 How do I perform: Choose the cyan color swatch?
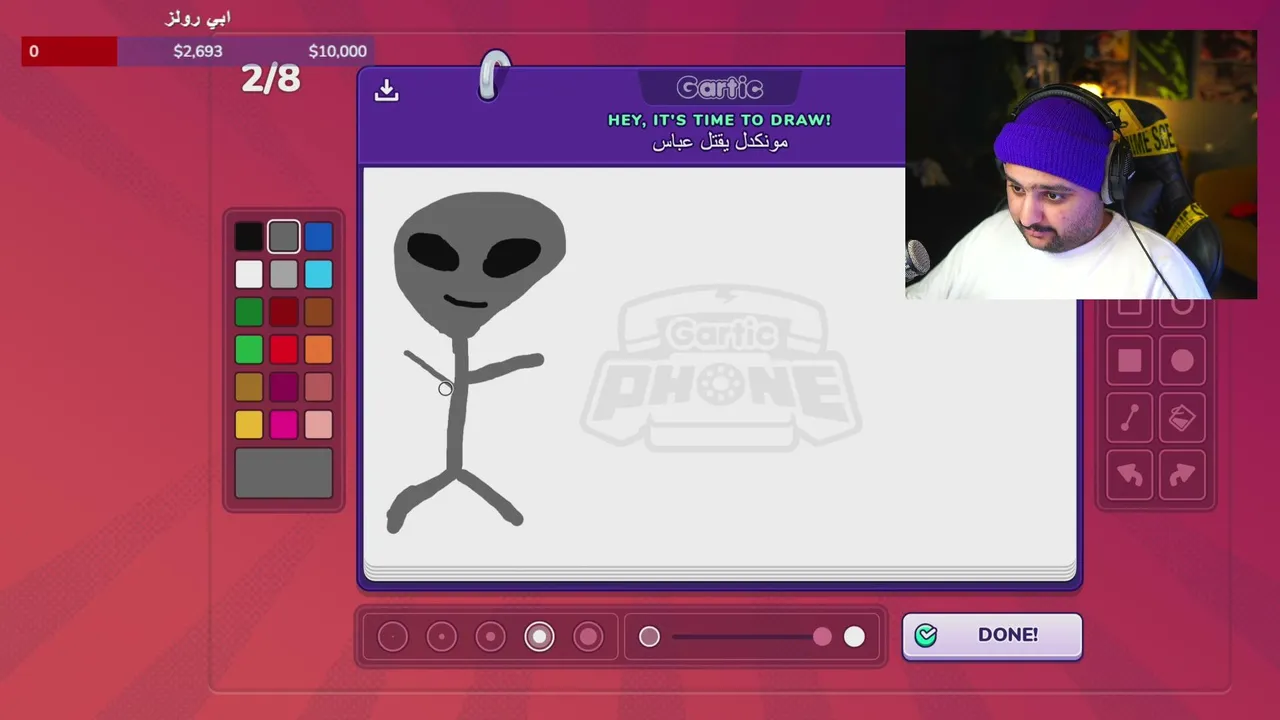(318, 274)
